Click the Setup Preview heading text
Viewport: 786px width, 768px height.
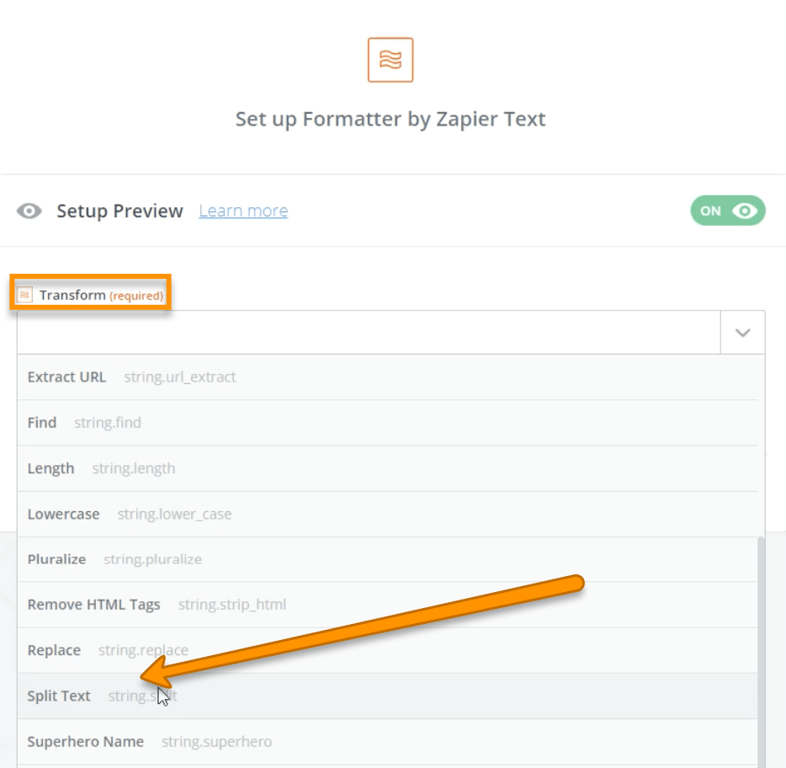click(x=120, y=211)
